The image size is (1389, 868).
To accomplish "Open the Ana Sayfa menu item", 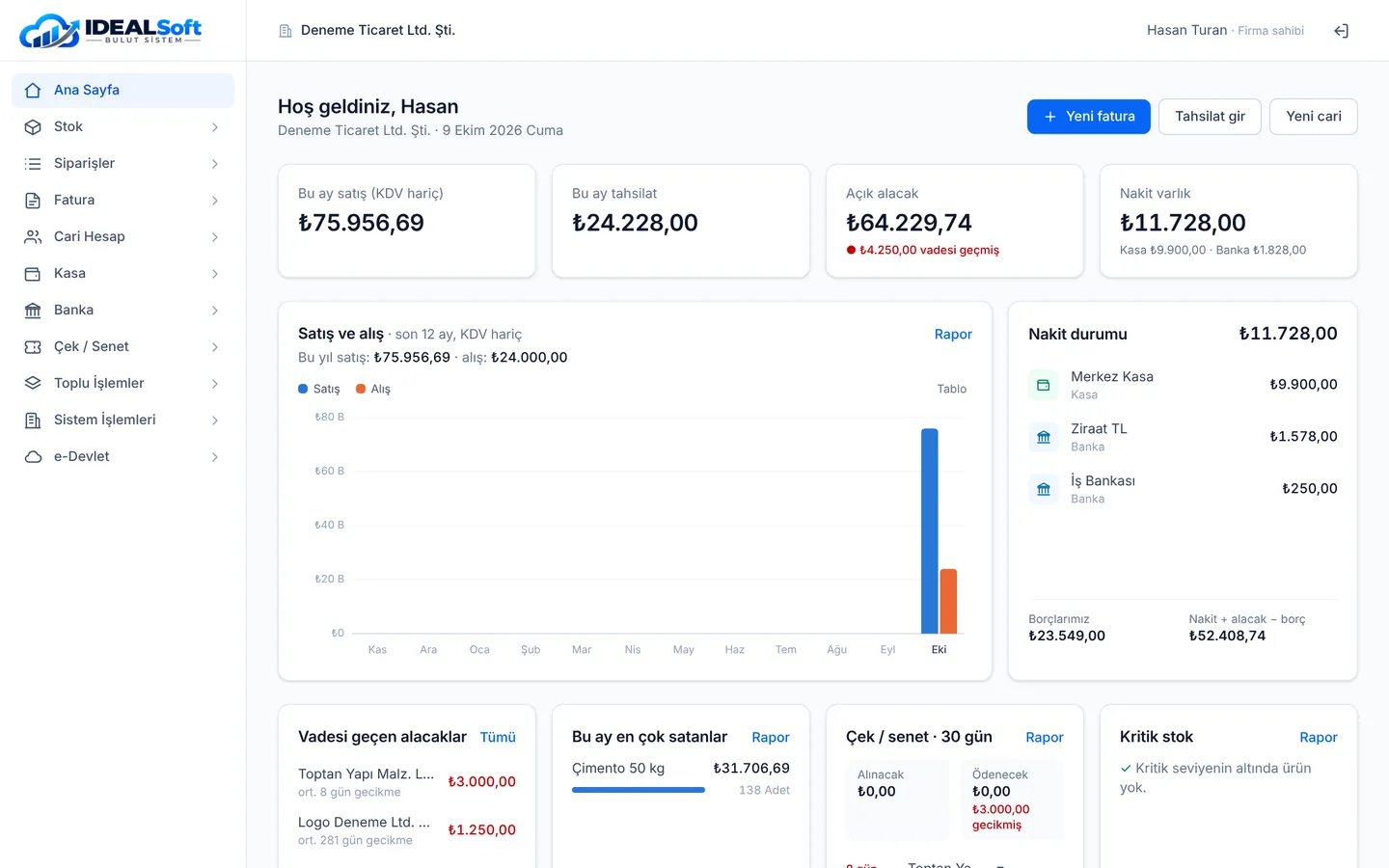I will point(123,90).
